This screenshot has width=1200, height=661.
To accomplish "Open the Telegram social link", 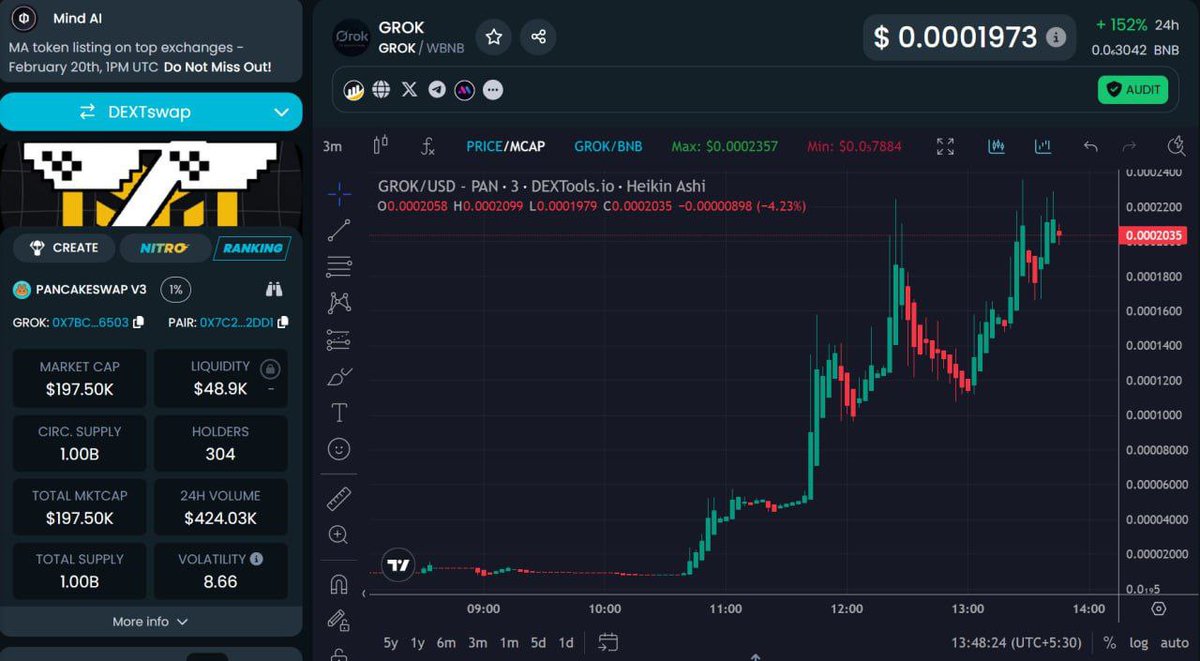I will [437, 90].
